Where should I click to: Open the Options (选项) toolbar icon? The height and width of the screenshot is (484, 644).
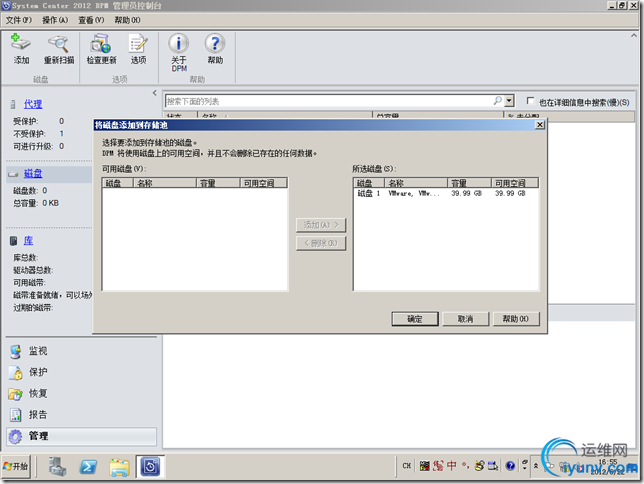click(138, 49)
